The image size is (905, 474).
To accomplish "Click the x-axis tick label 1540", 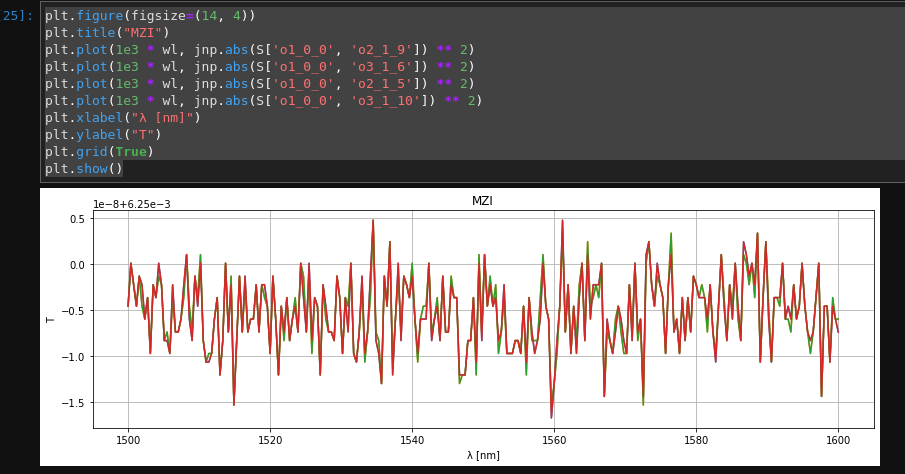I will (412, 441).
